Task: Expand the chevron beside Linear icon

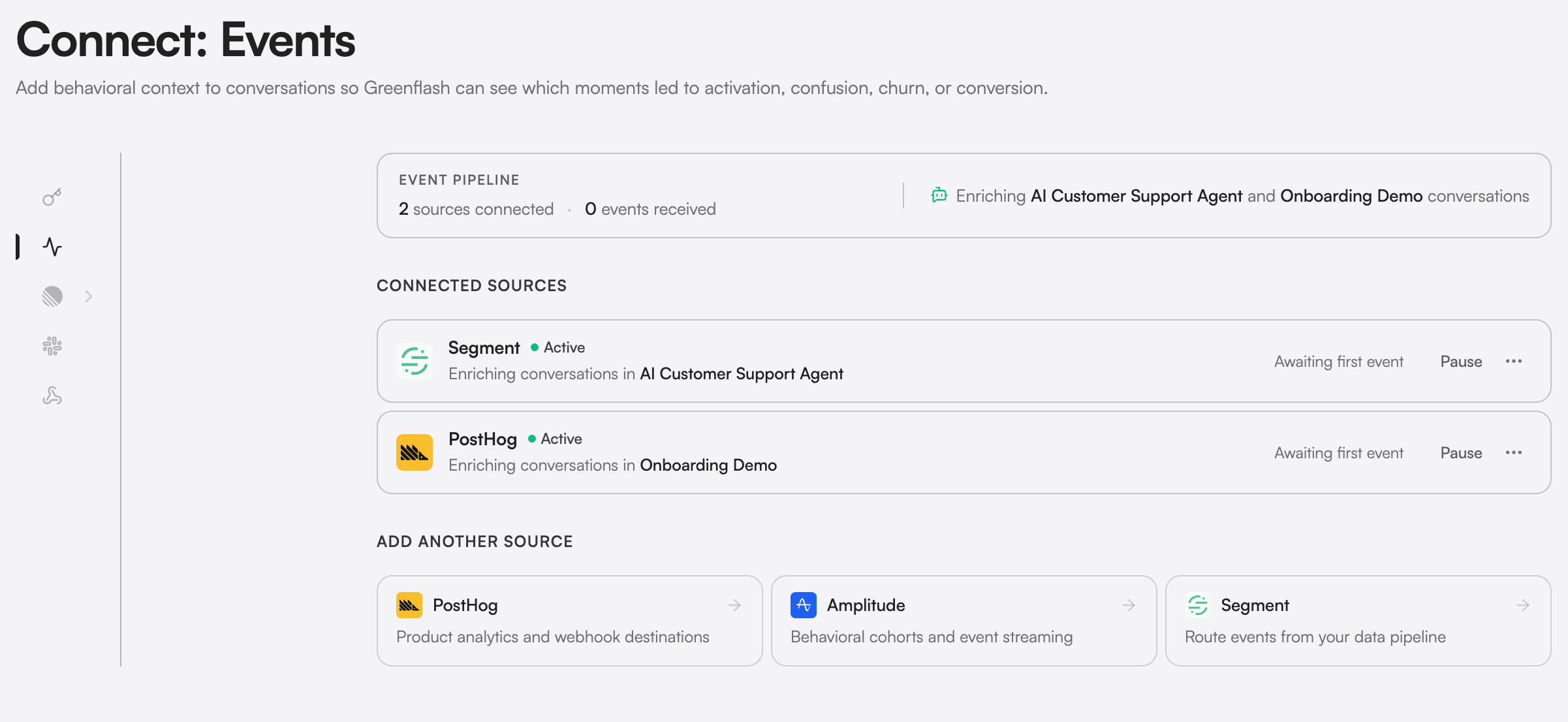Action: click(x=89, y=296)
